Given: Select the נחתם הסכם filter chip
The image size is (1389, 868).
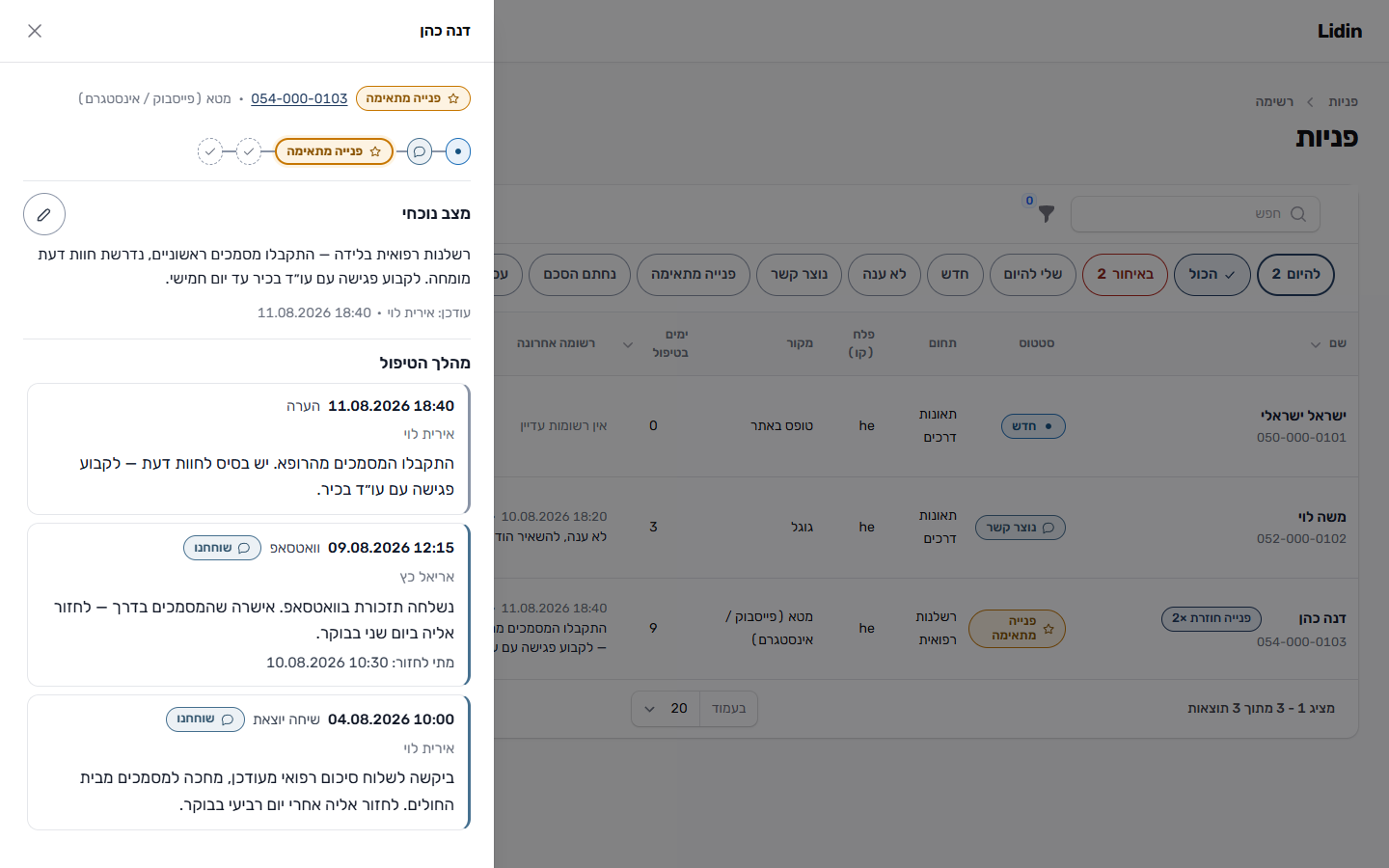Looking at the screenshot, I should (580, 275).
